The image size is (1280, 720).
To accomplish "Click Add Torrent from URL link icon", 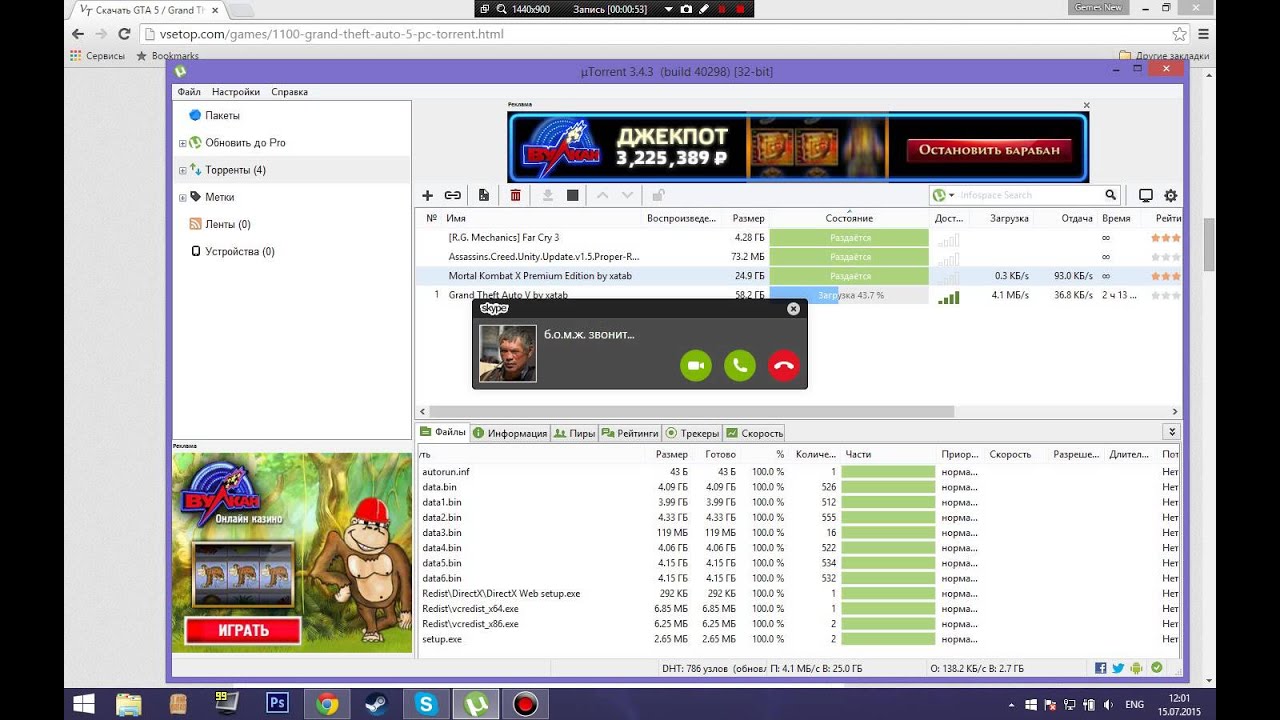I will coord(453,195).
